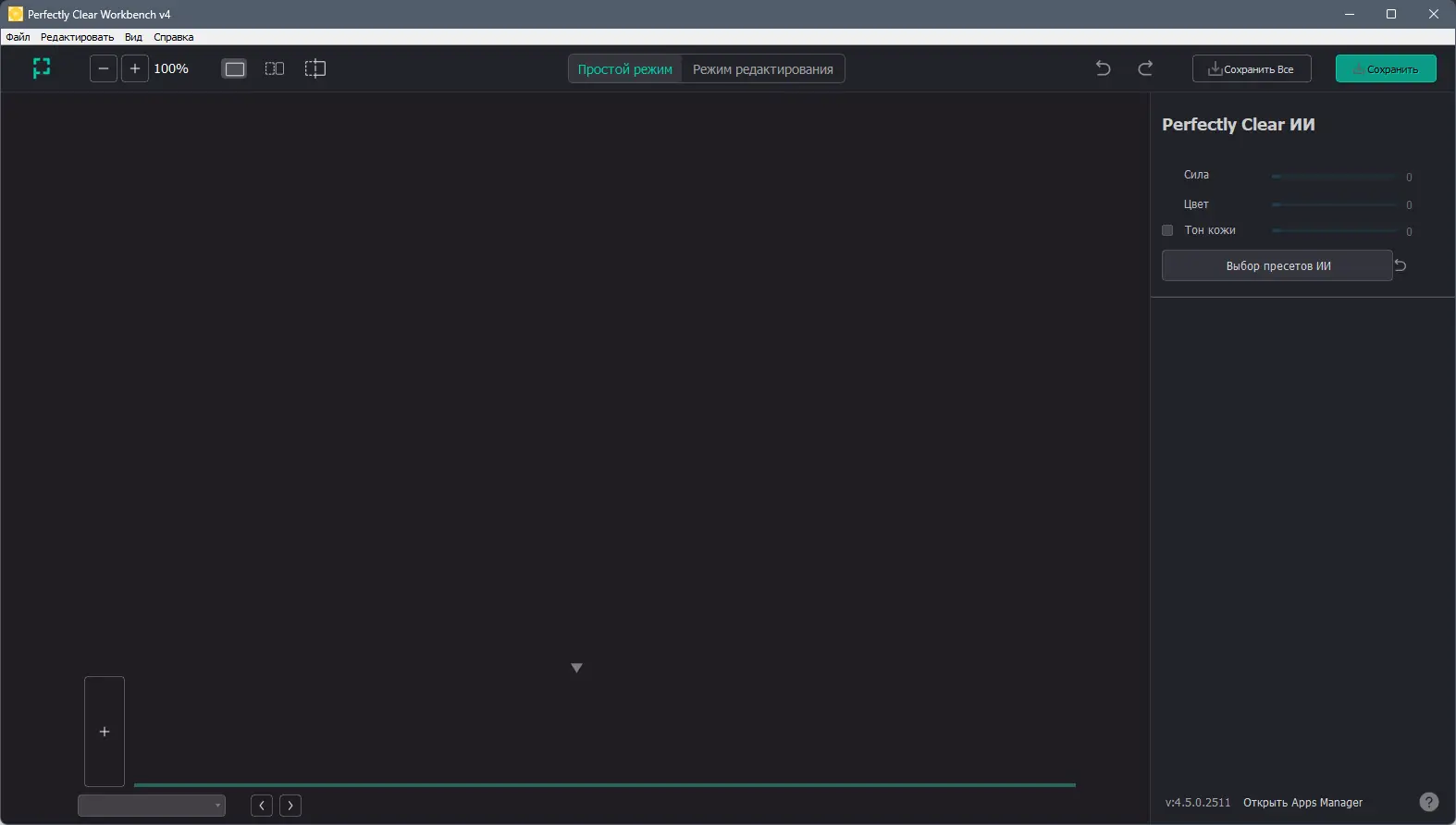Screen dimensions: 1456x825
Task: Open Выбор пресетов ИИ preset chooser
Action: pyautogui.click(x=1277, y=265)
